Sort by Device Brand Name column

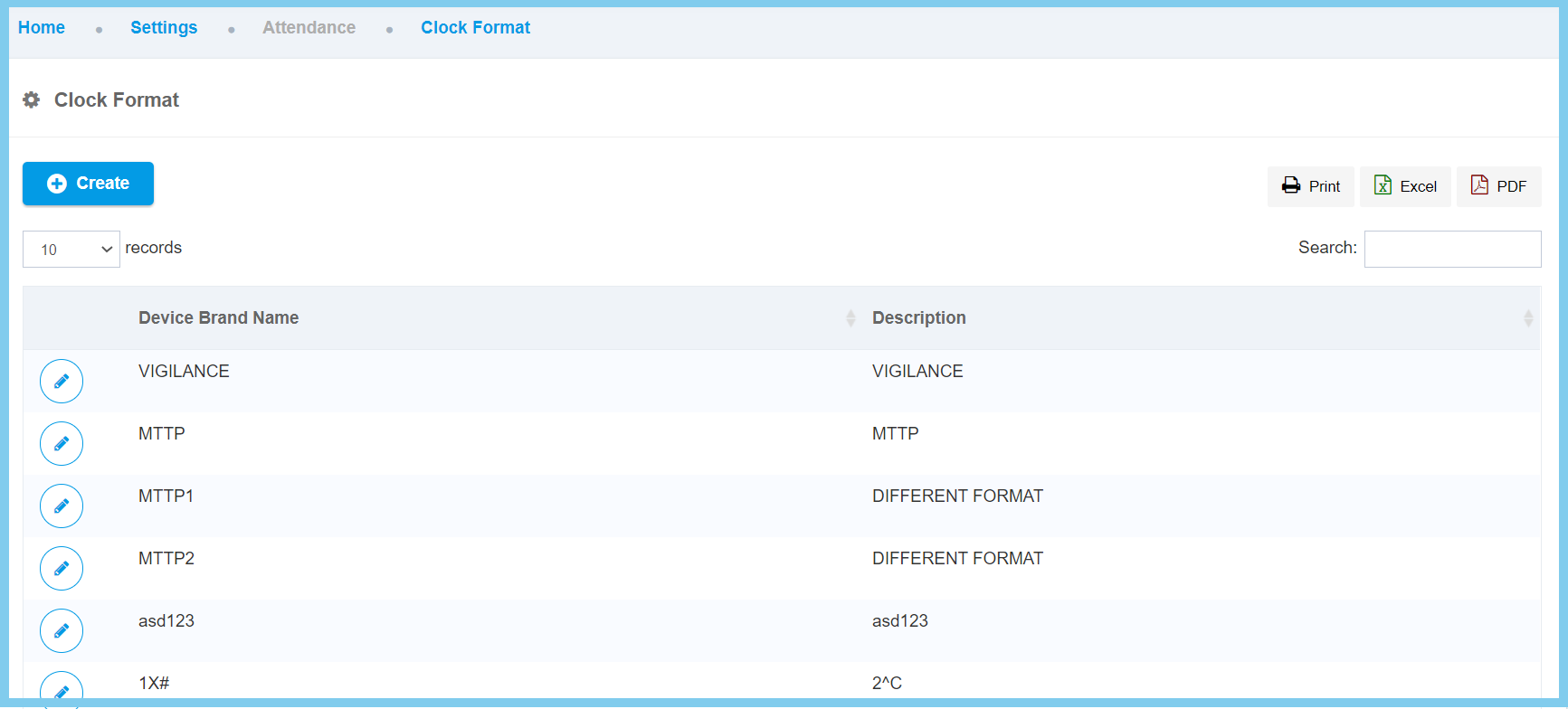(x=218, y=318)
